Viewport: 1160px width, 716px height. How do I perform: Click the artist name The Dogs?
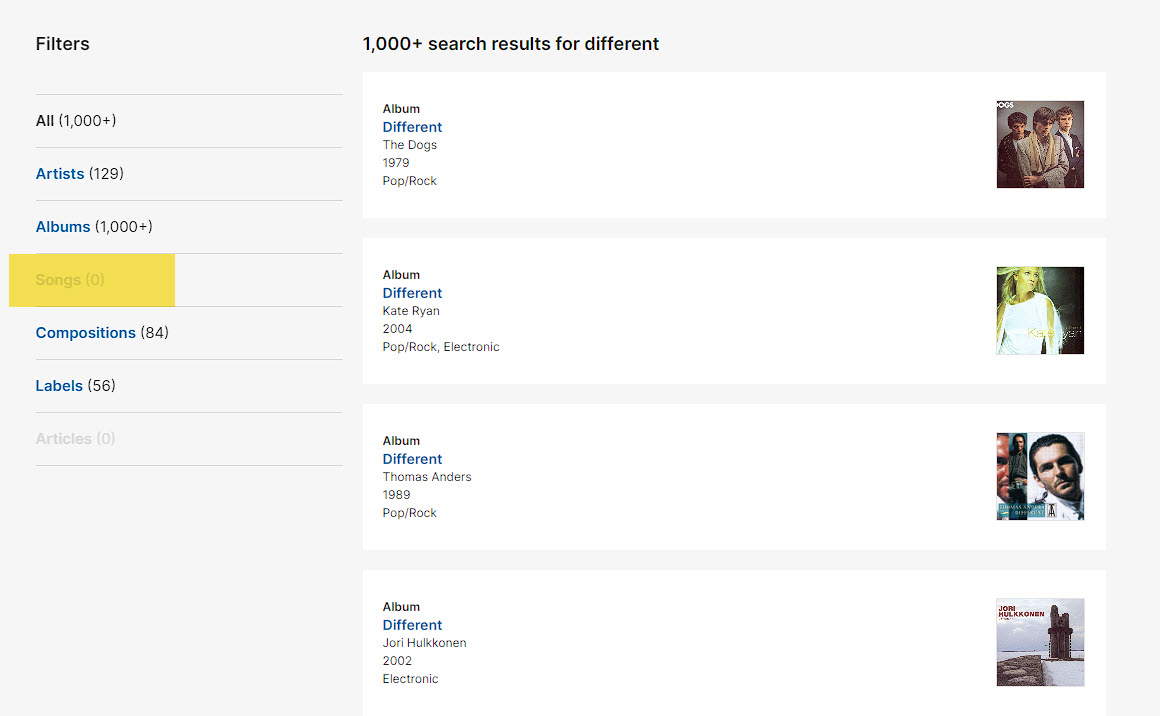(x=410, y=145)
